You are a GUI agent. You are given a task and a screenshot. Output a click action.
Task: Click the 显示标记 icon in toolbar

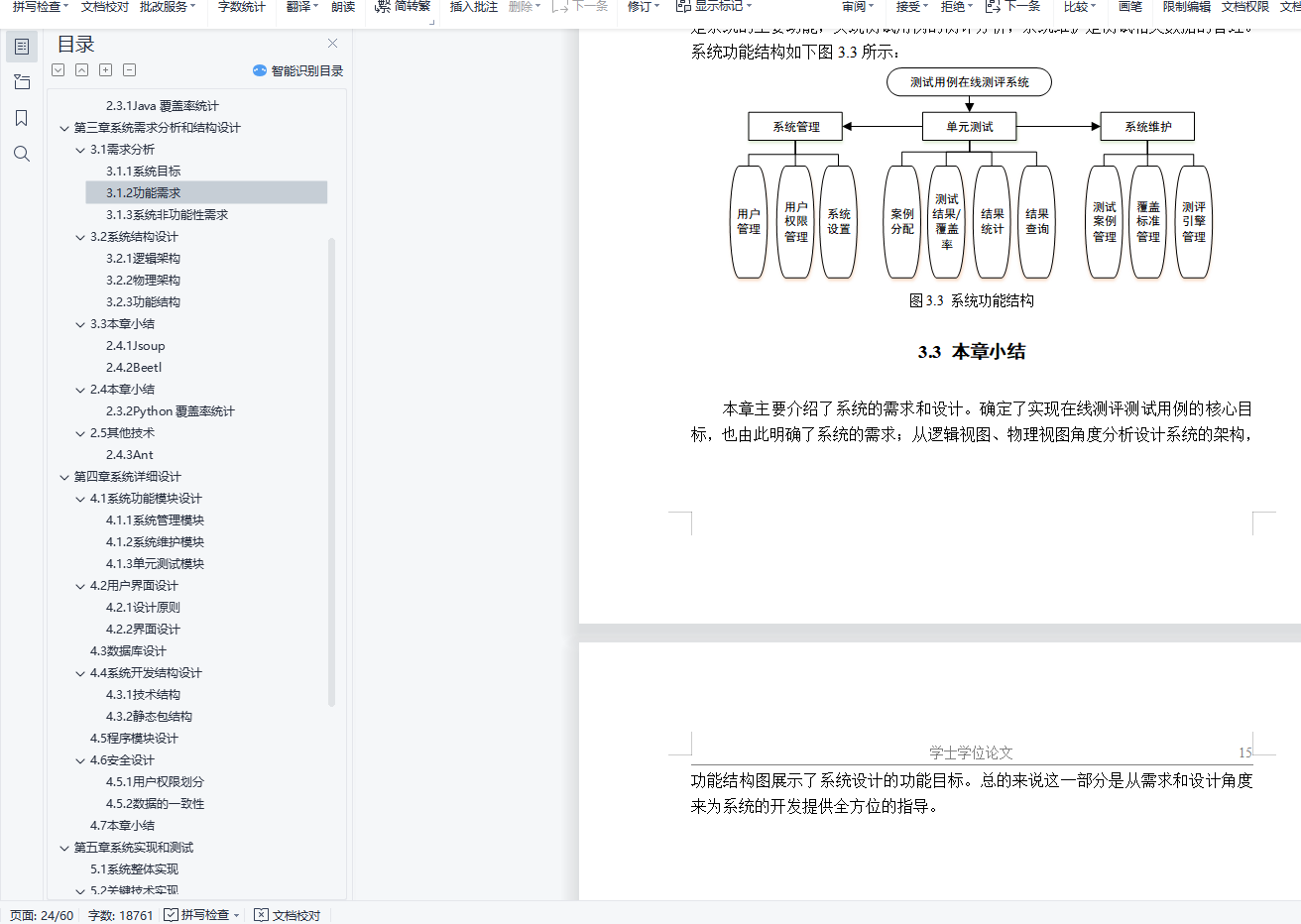pyautogui.click(x=683, y=6)
